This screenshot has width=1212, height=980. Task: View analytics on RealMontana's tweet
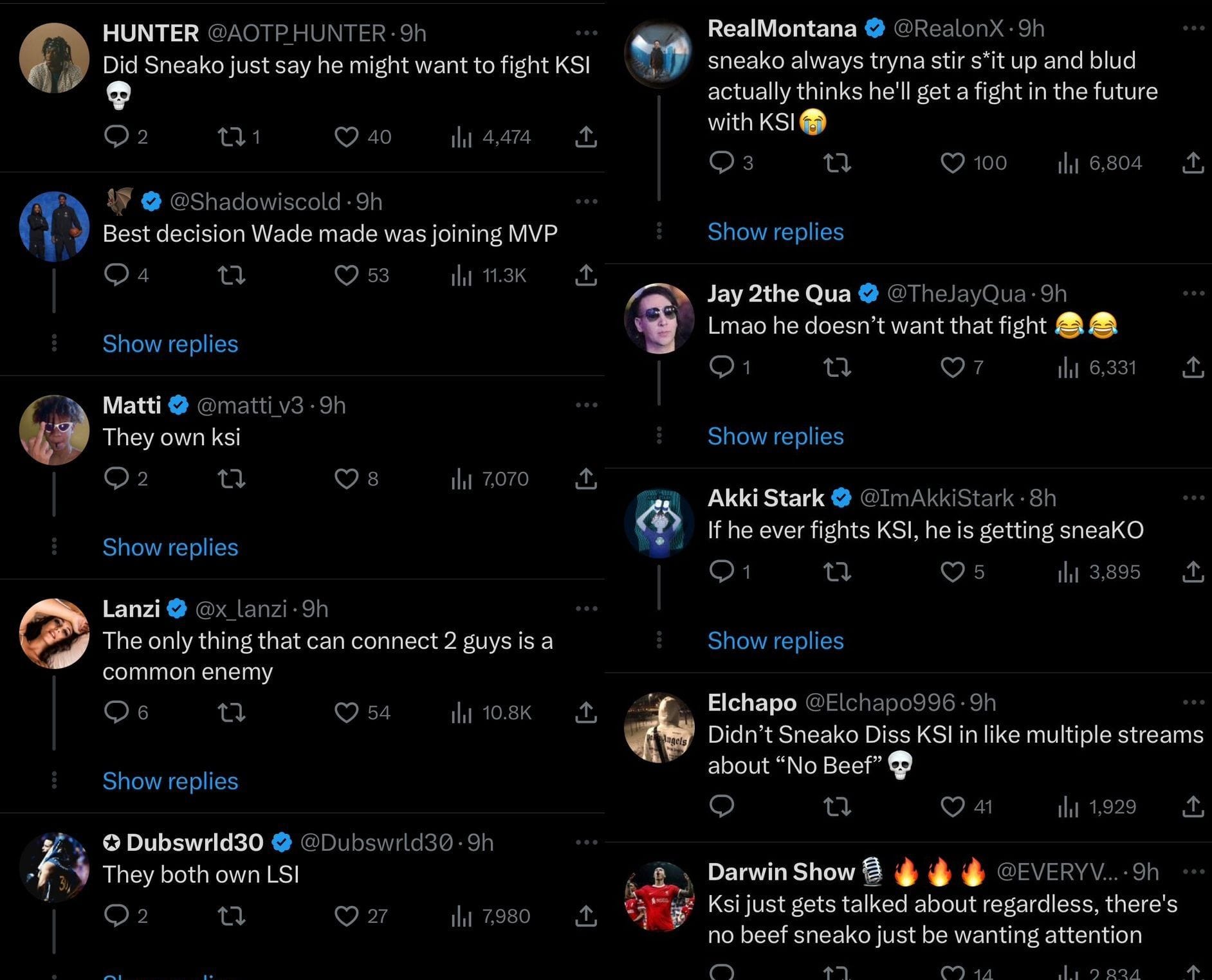pyautogui.click(x=1069, y=163)
